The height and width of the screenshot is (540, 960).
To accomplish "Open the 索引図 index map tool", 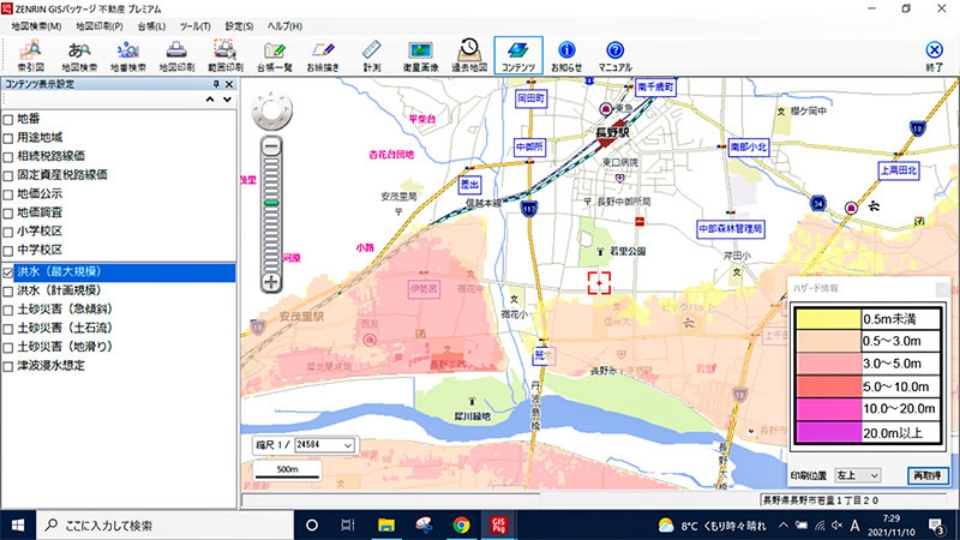I will click(30, 56).
